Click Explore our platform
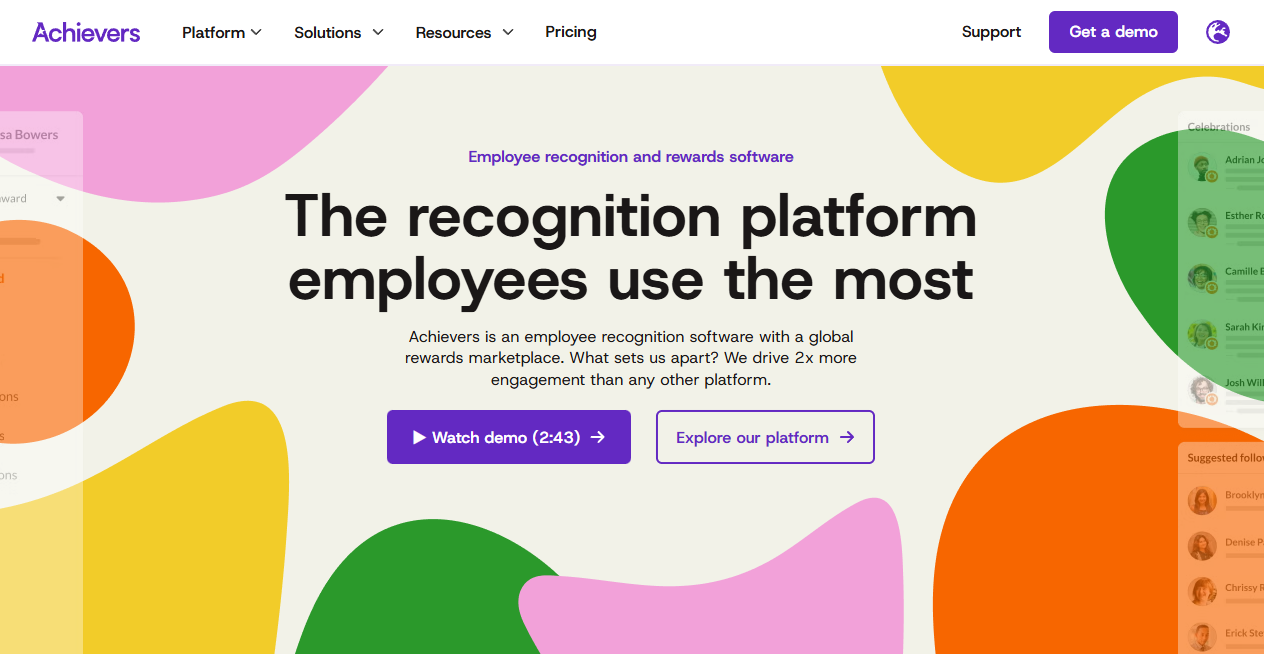The height and width of the screenshot is (654, 1264). (765, 437)
